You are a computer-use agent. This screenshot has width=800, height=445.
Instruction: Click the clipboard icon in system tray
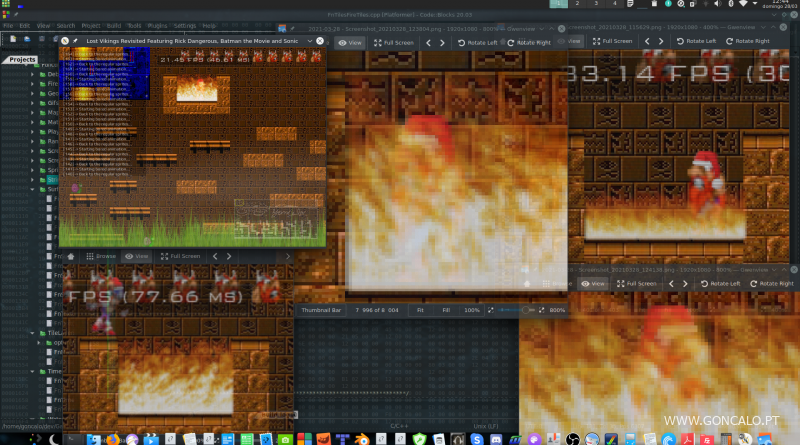[x=654, y=4]
